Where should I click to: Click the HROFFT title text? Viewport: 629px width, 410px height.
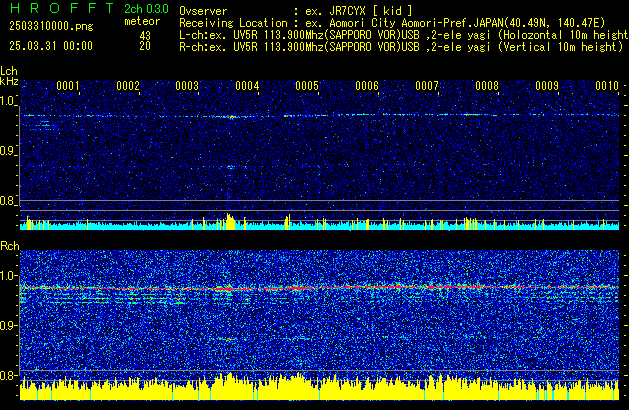coord(62,8)
